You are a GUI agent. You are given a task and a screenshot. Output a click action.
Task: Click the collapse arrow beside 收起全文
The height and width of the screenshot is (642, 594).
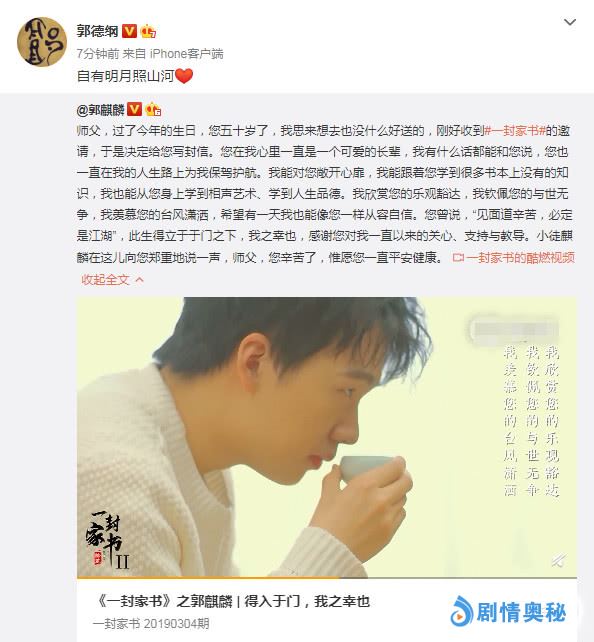click(x=140, y=280)
